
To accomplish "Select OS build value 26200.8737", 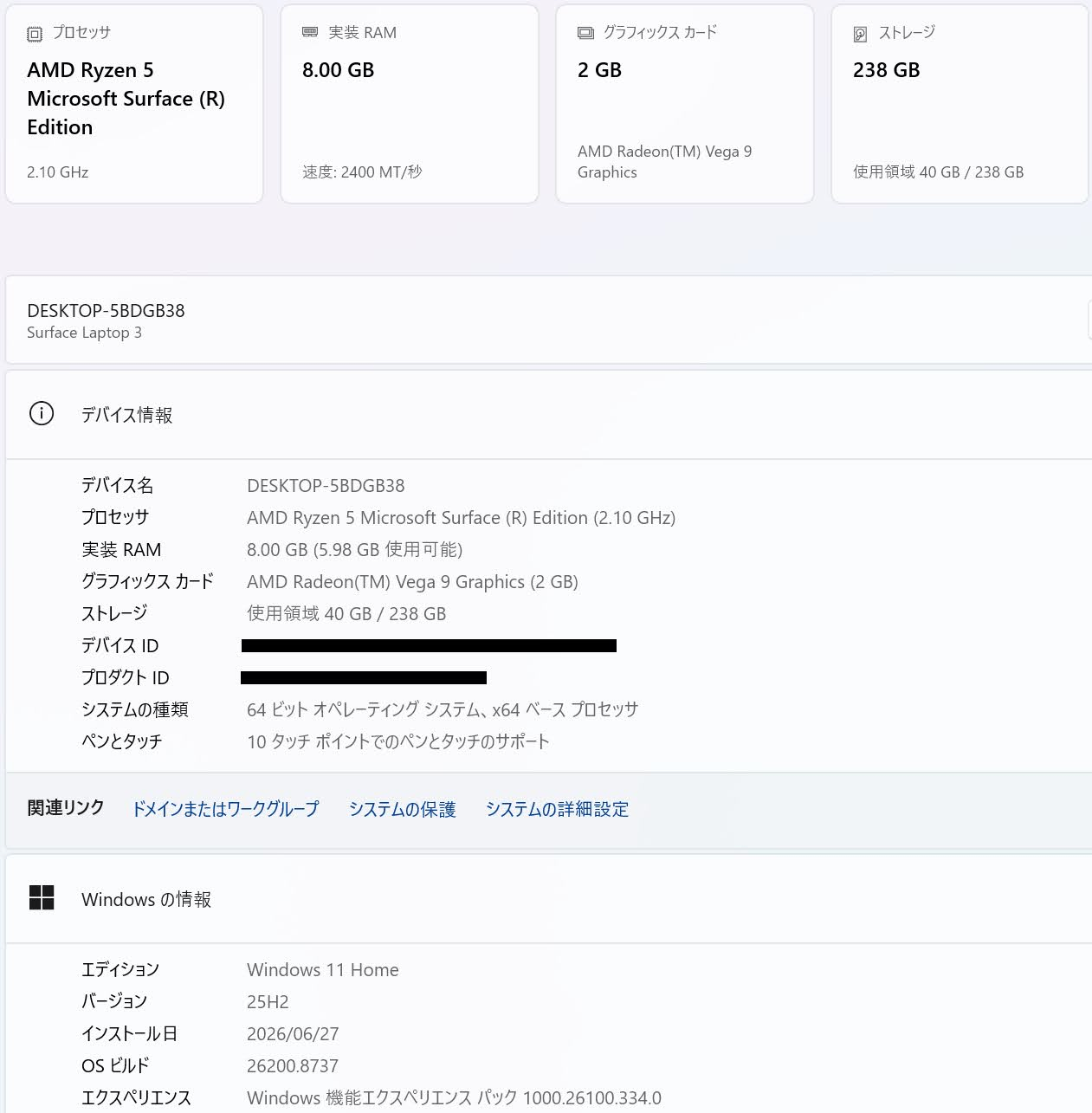I will tap(293, 1066).
